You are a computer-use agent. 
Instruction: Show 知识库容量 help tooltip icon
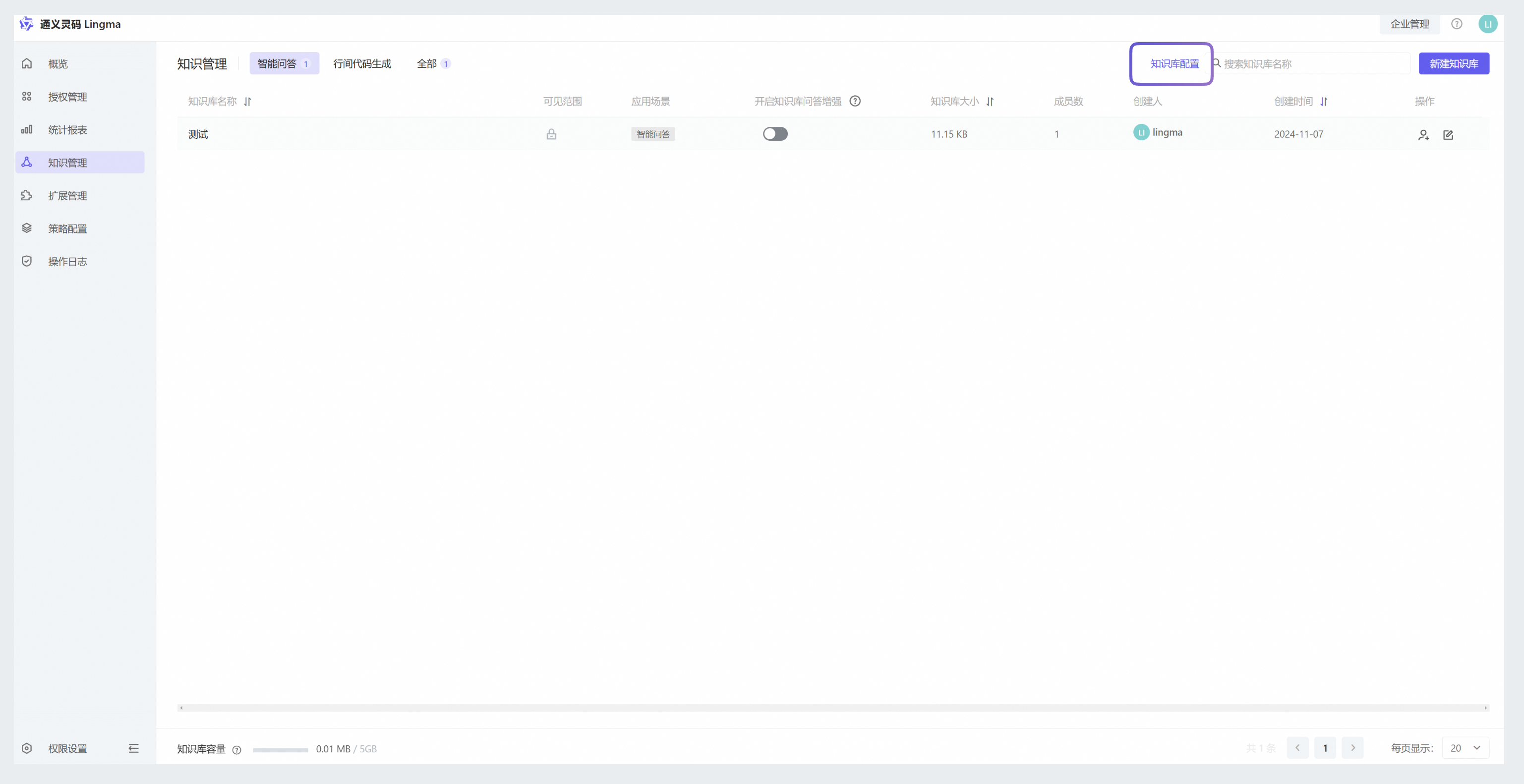[x=236, y=750]
